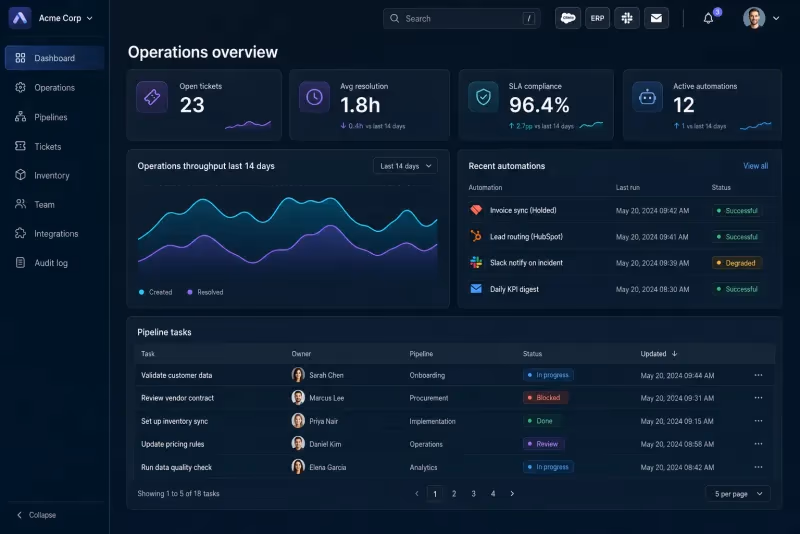Open the mail envelope icon in header
This screenshot has width=800, height=534.
[x=656, y=18]
